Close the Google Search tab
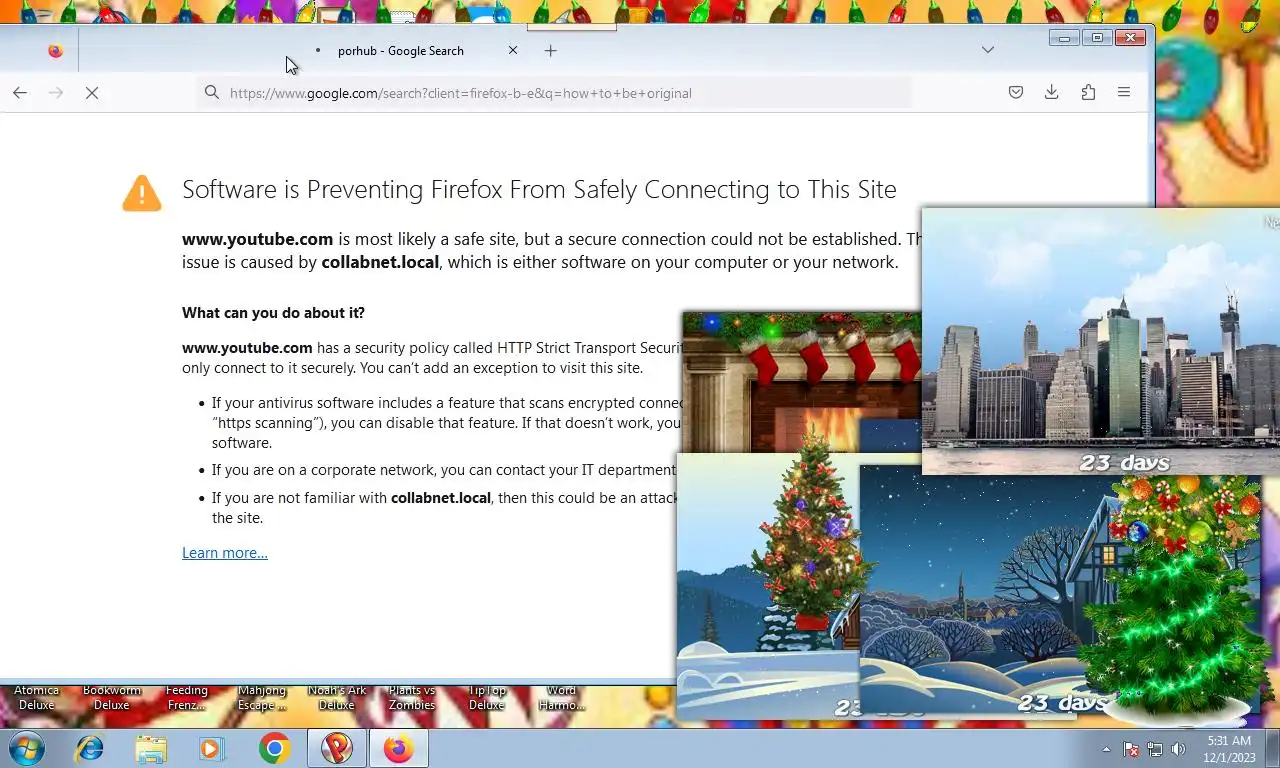The image size is (1280, 768). [513, 51]
